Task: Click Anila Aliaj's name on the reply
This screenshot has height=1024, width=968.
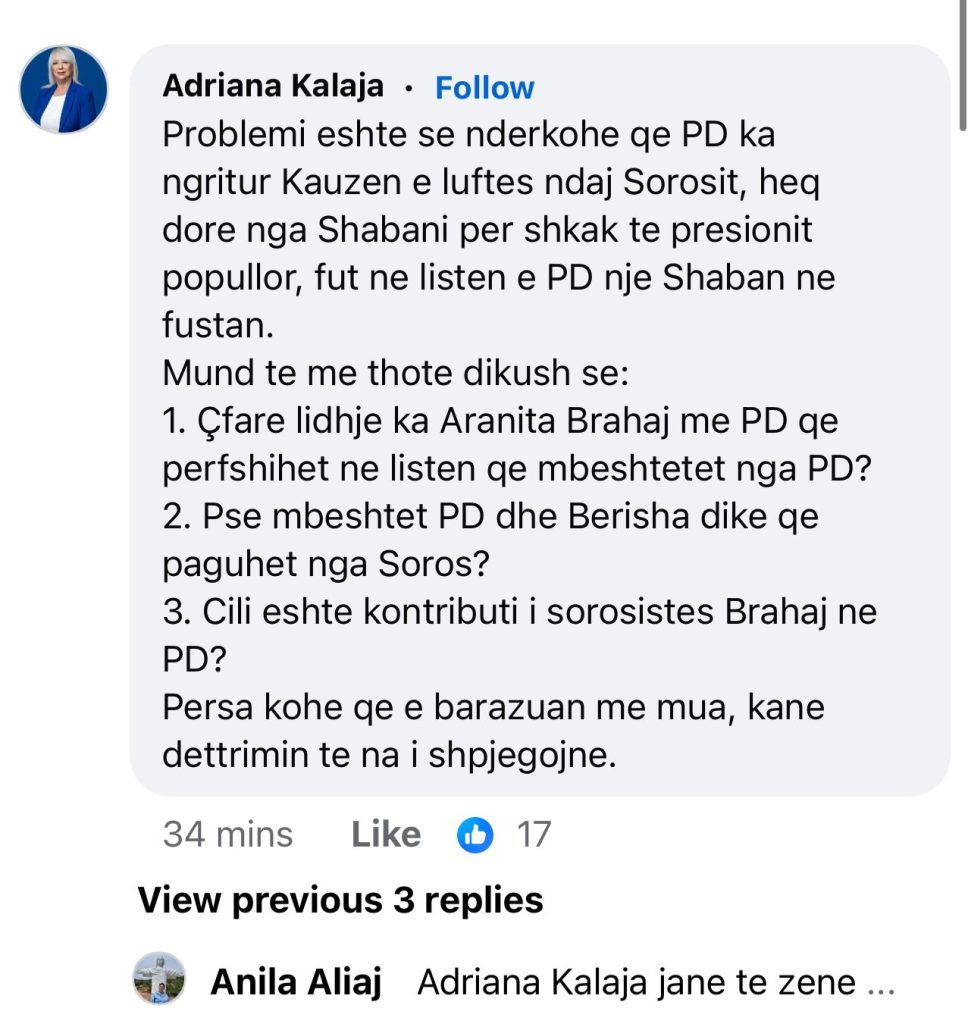Action: click(296, 984)
